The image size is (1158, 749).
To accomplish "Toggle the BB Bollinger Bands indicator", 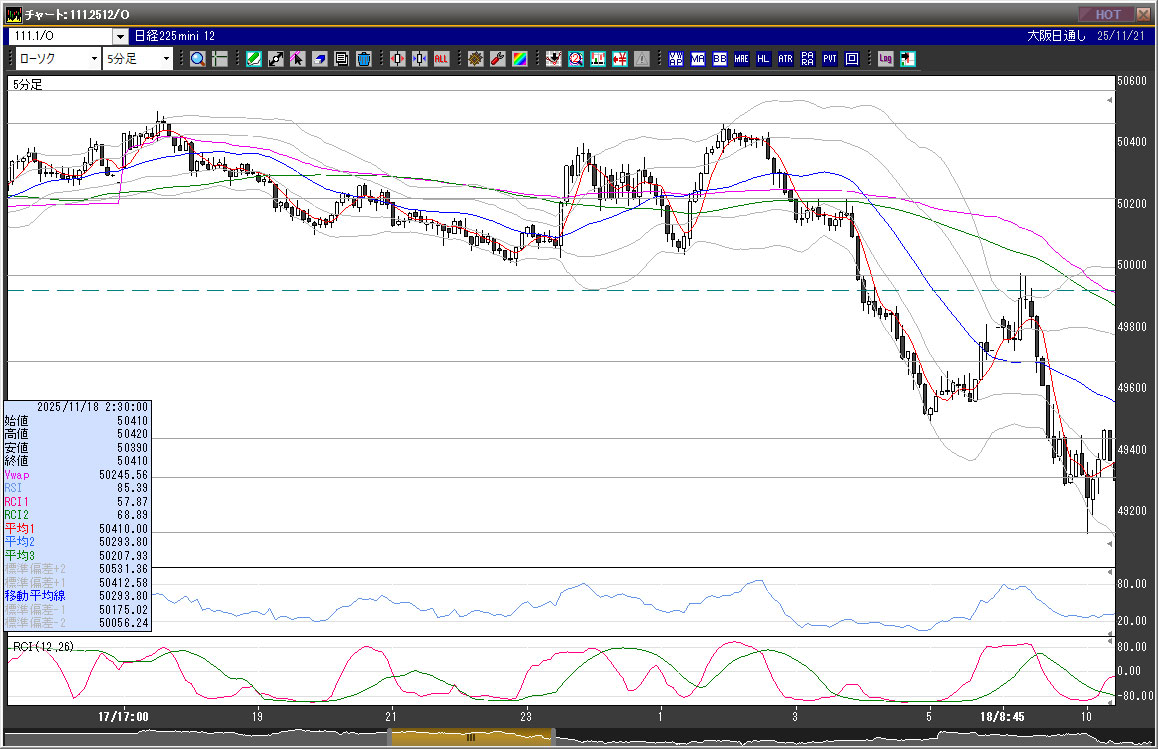I will (x=720, y=59).
